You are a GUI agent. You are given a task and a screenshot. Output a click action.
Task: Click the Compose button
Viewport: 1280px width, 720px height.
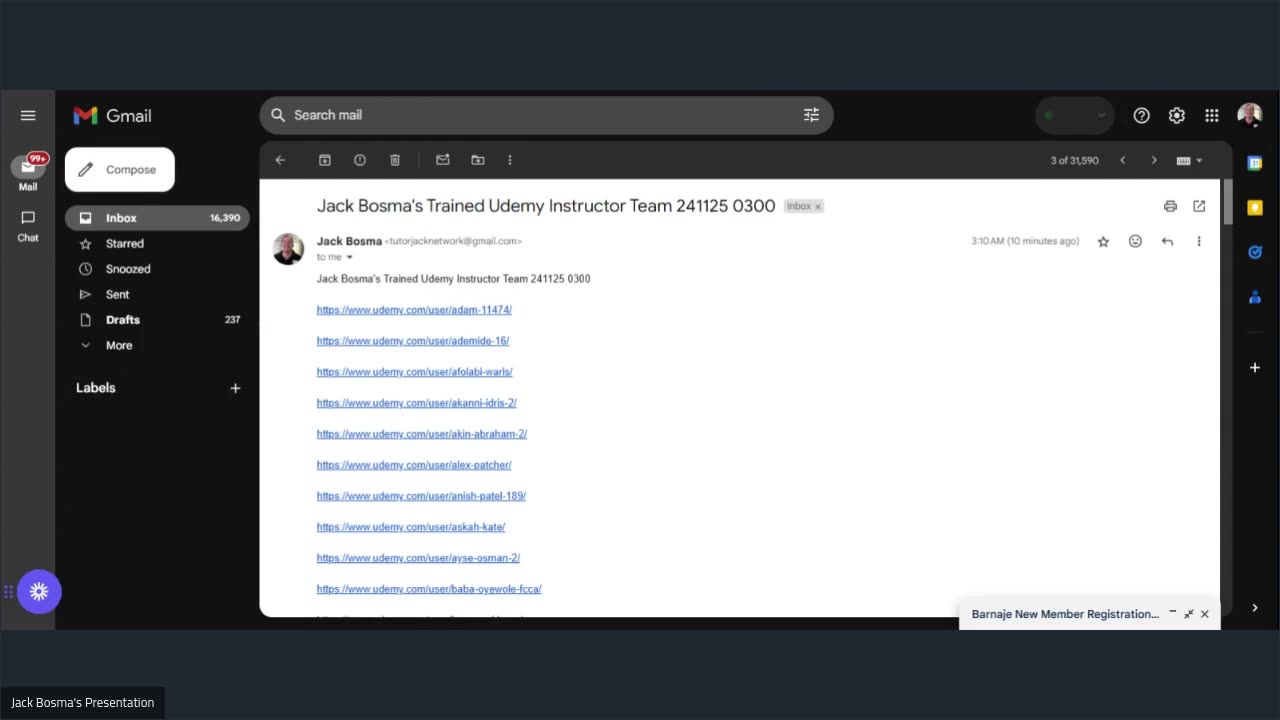120,169
